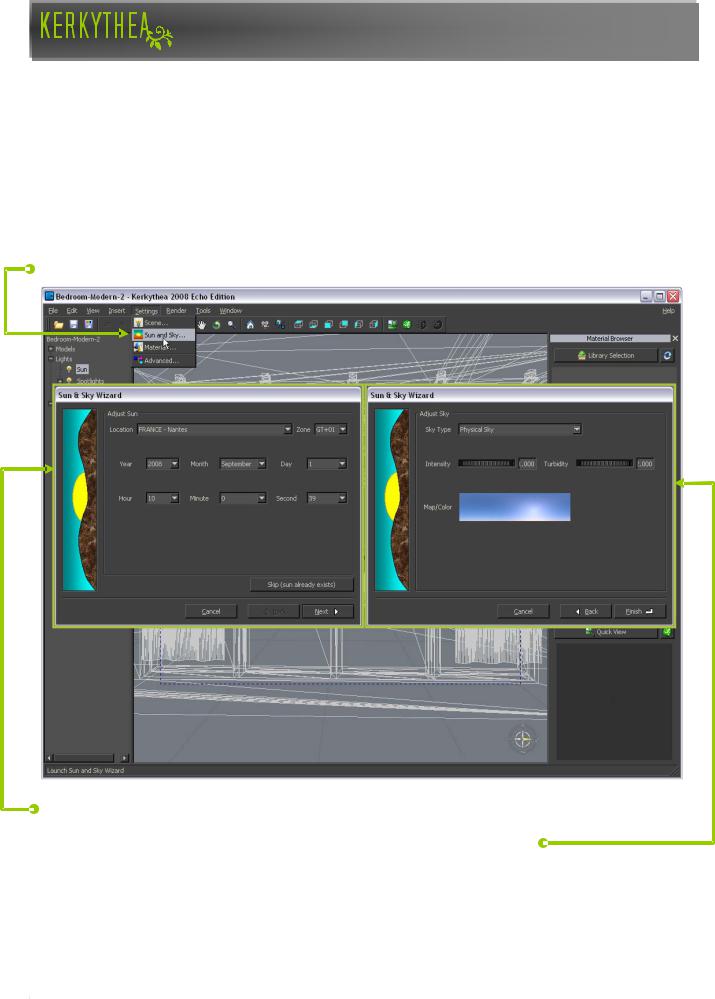Click the fourth cube view preset icon
The width and height of the screenshot is (715, 999).
tap(344, 325)
